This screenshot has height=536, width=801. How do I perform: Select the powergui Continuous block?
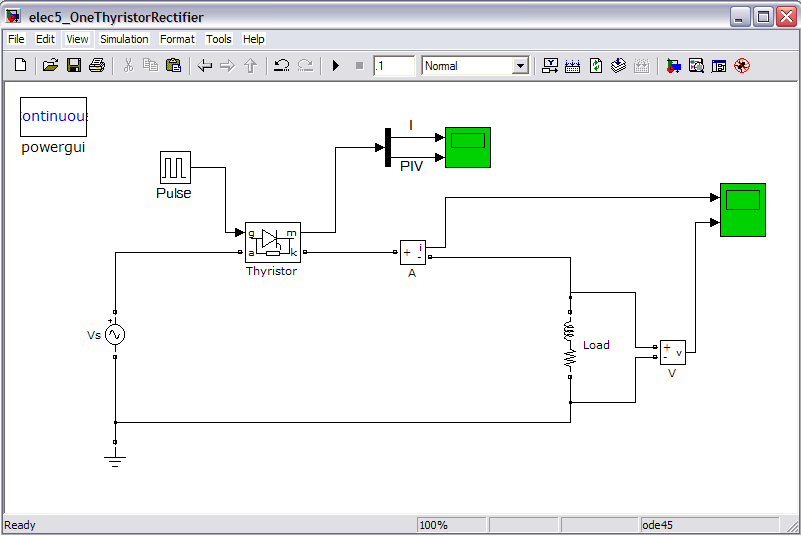[x=54, y=117]
